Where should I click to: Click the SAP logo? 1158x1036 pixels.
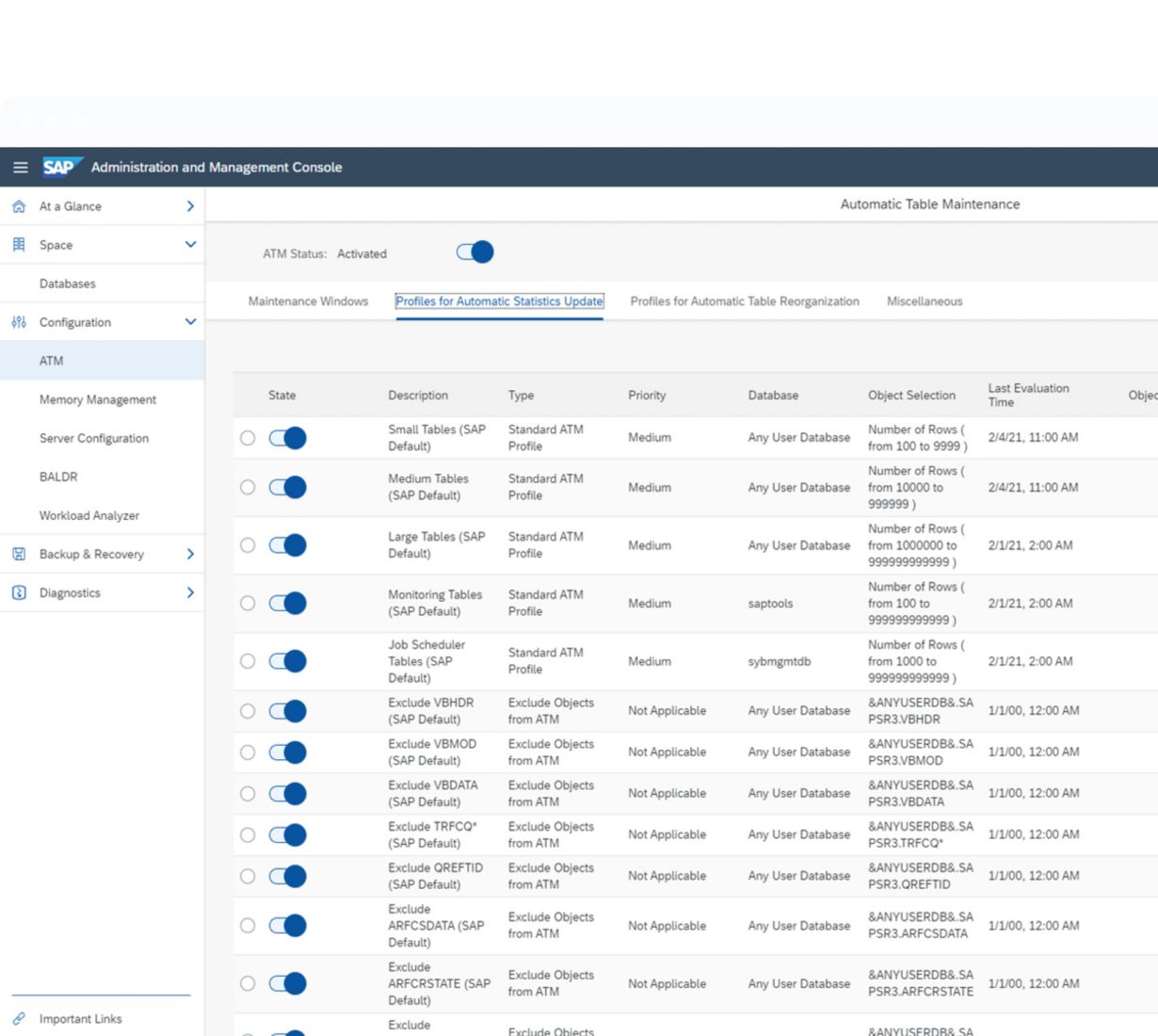[60, 167]
